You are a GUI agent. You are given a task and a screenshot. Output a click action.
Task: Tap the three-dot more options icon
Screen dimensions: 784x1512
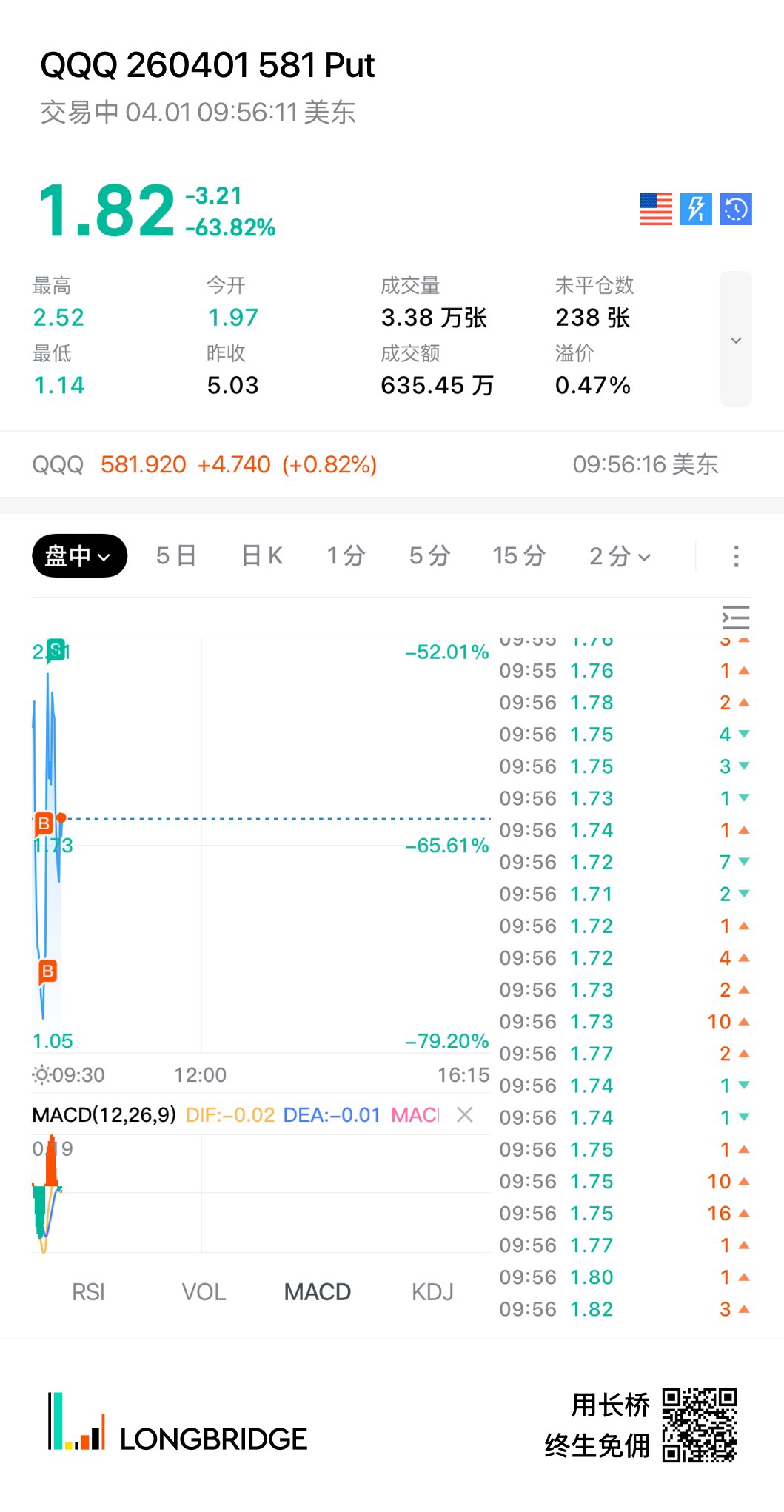tap(736, 556)
